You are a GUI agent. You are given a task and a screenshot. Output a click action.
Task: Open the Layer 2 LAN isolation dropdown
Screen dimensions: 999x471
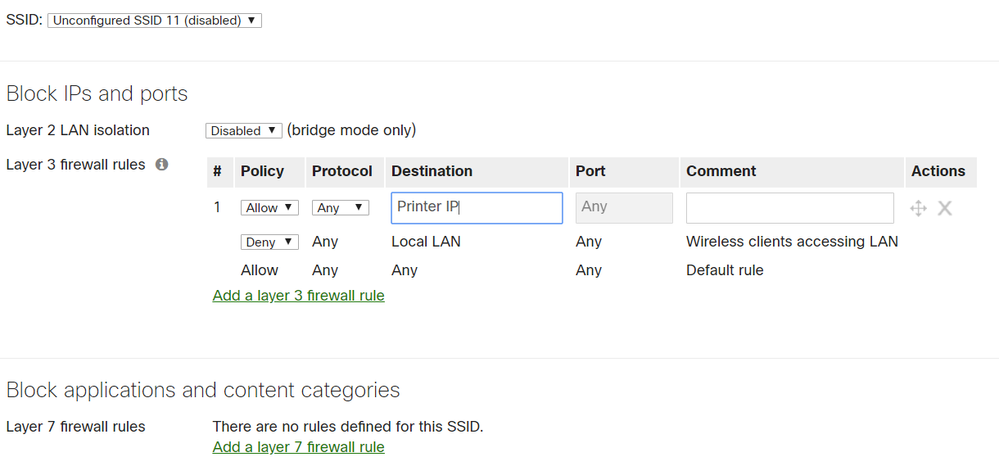click(243, 131)
